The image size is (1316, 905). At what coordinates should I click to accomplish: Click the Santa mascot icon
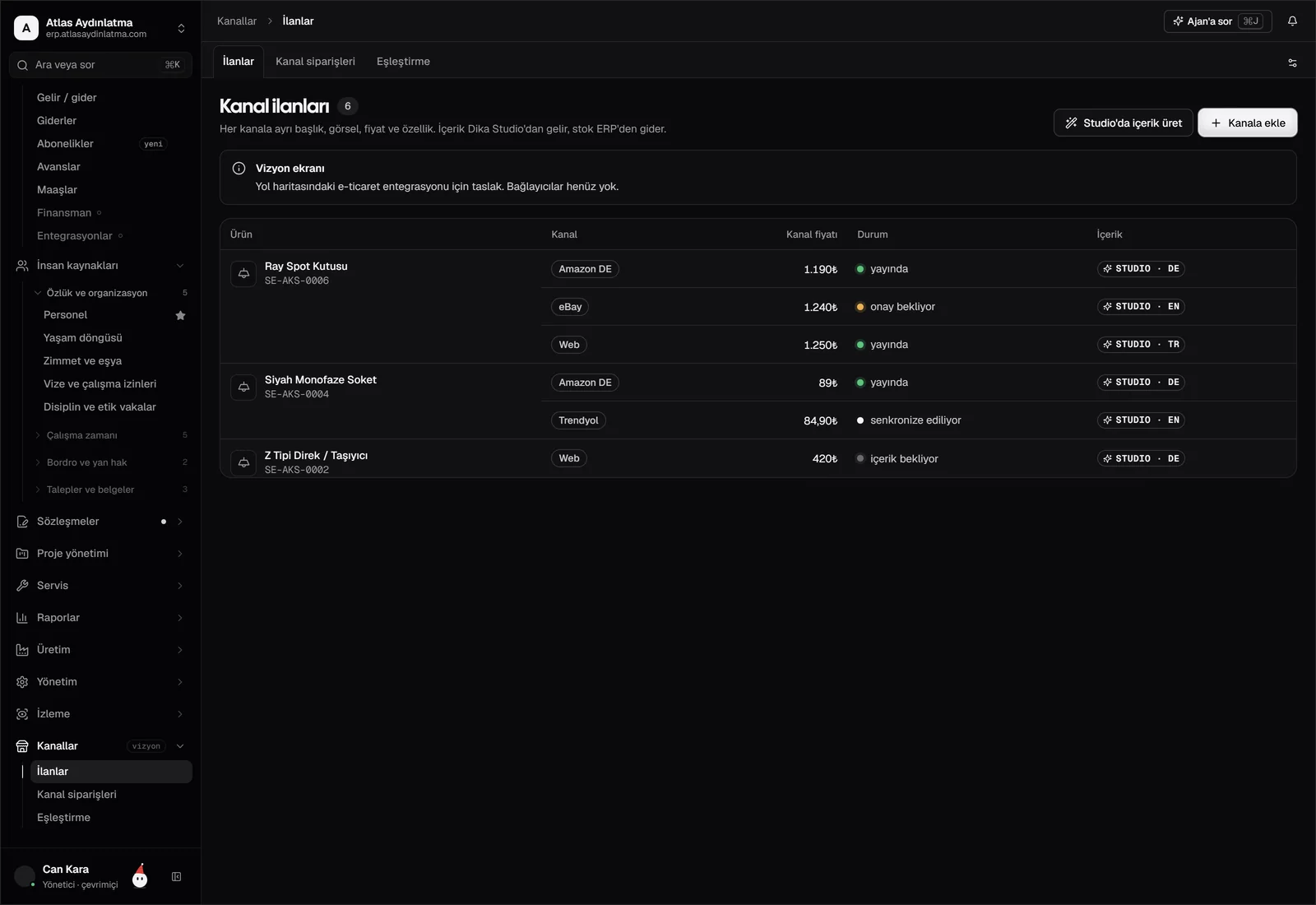pyautogui.click(x=141, y=876)
